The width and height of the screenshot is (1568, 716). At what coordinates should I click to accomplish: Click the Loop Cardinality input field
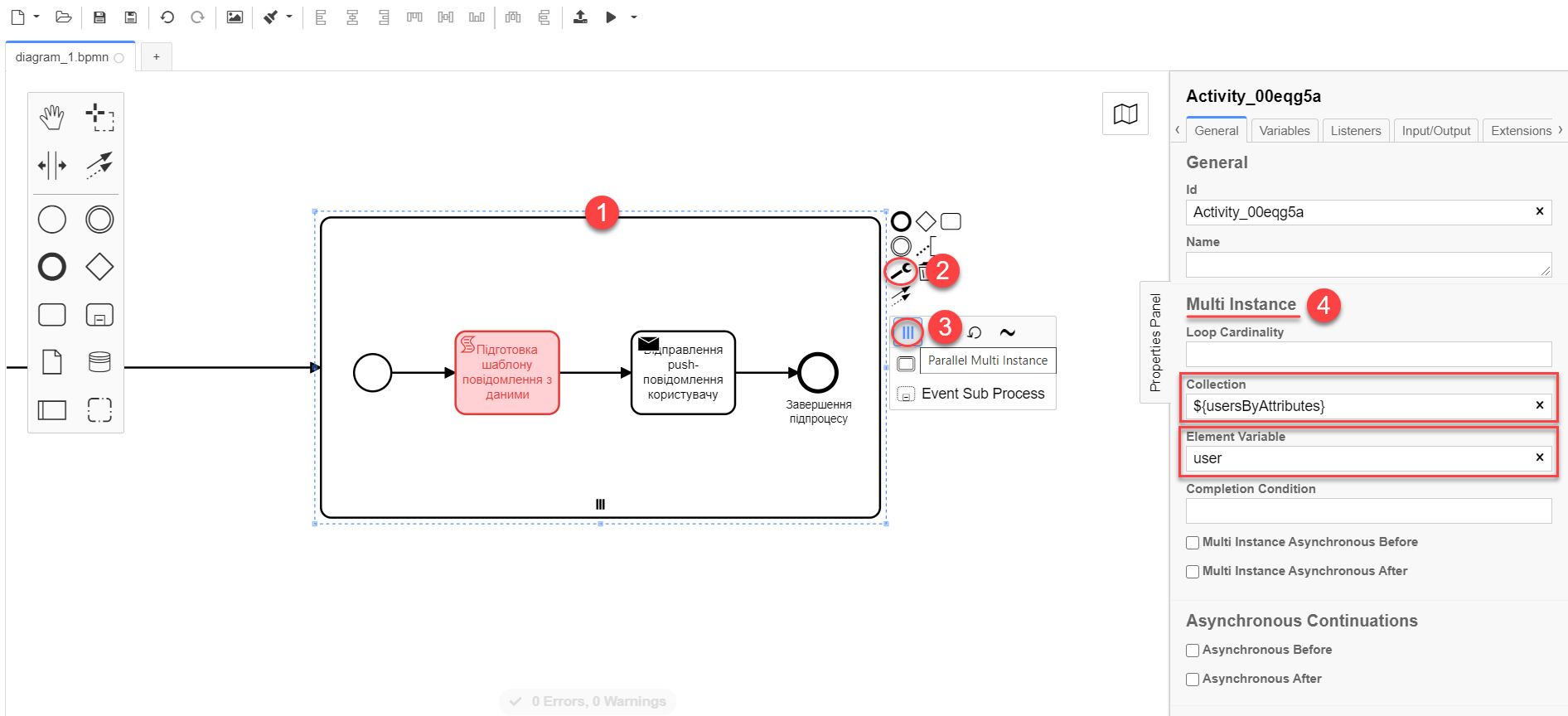point(1367,354)
